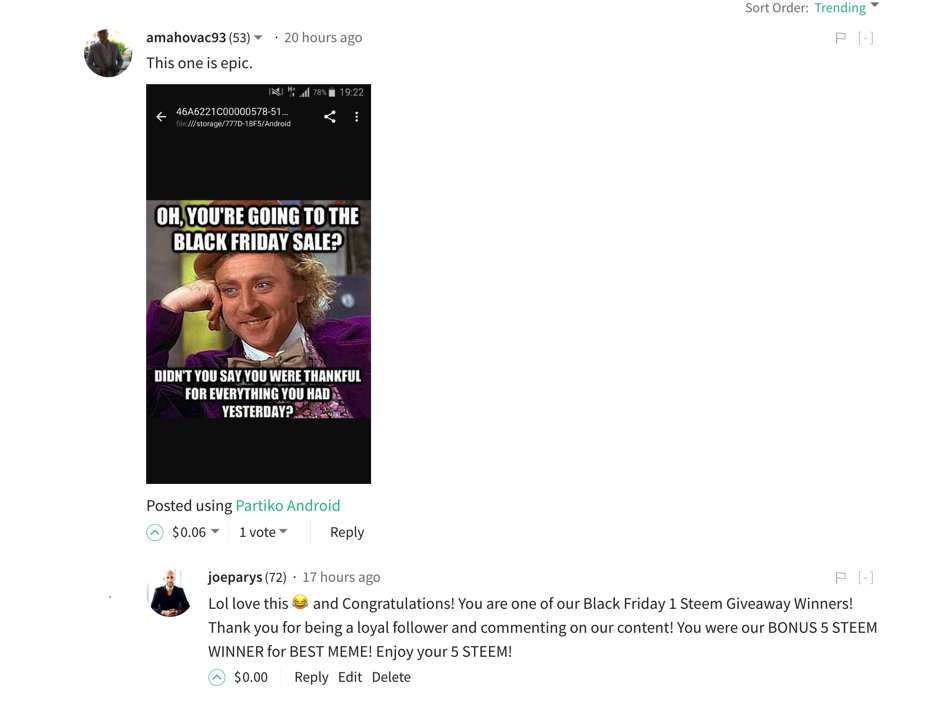932x705 pixels.
Task: Upvote amahovac93's comment
Action: 155,533
